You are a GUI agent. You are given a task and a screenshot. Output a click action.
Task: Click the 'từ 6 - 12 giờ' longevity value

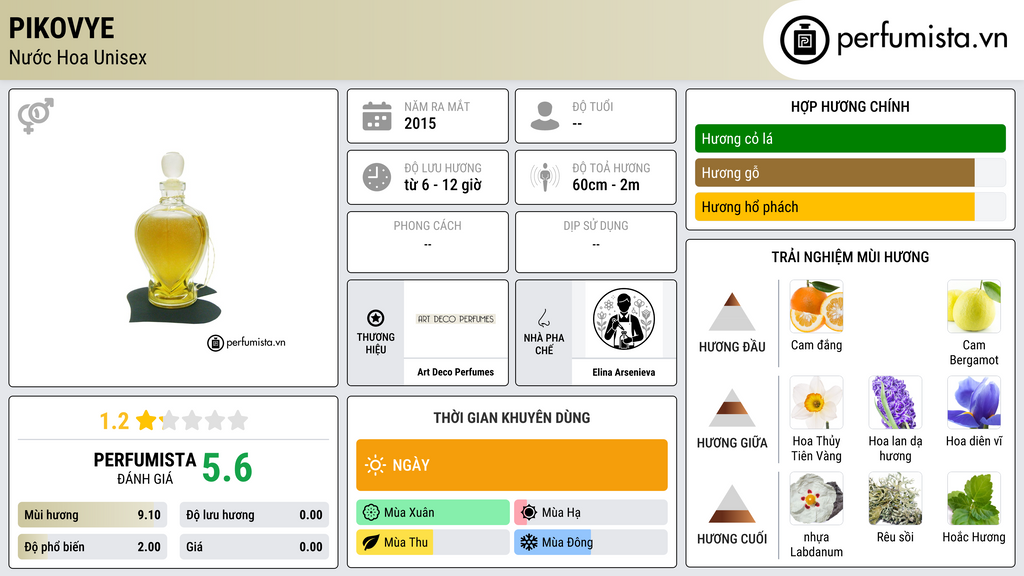(443, 185)
